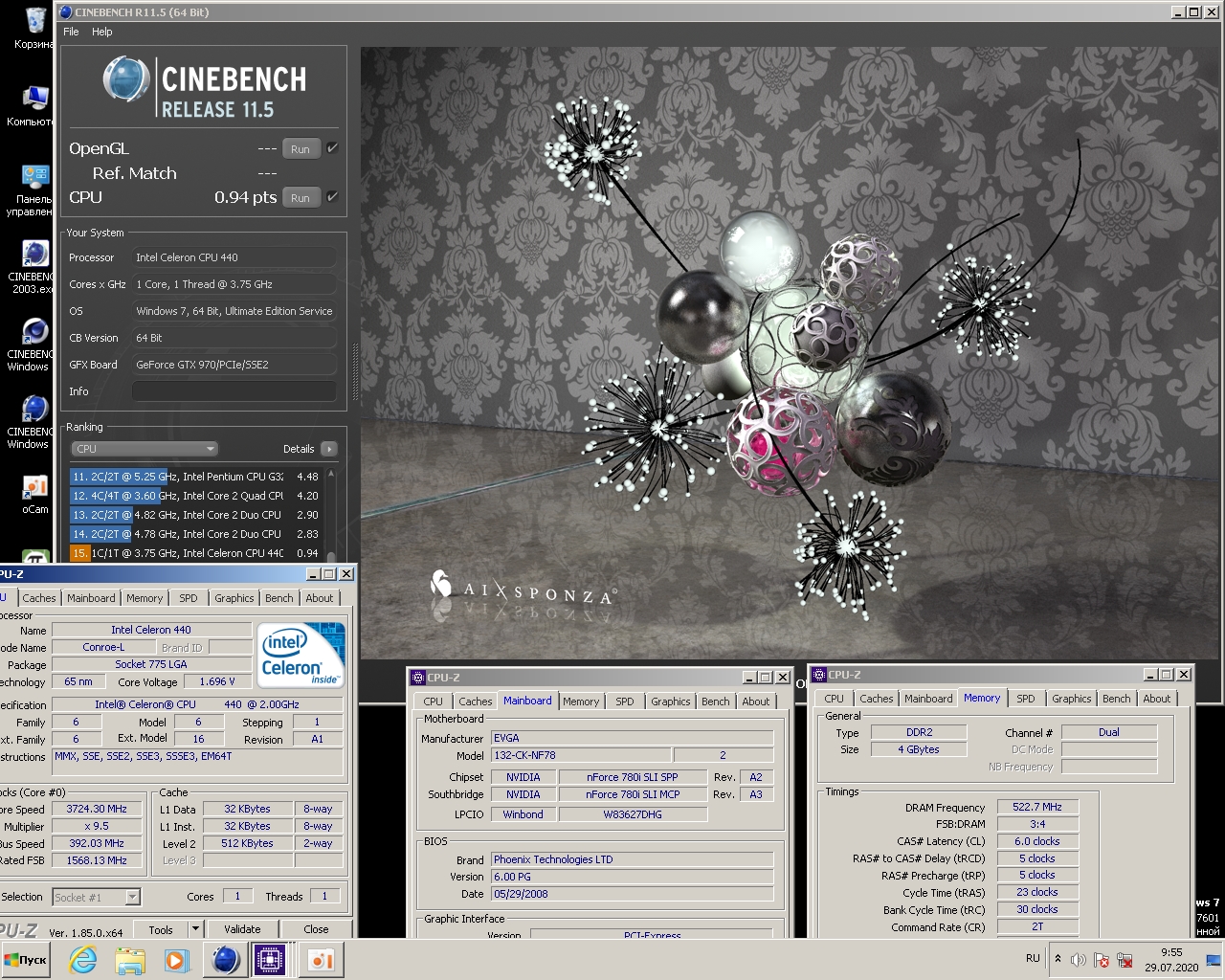Click the Cinebench sphere logo

point(125,78)
